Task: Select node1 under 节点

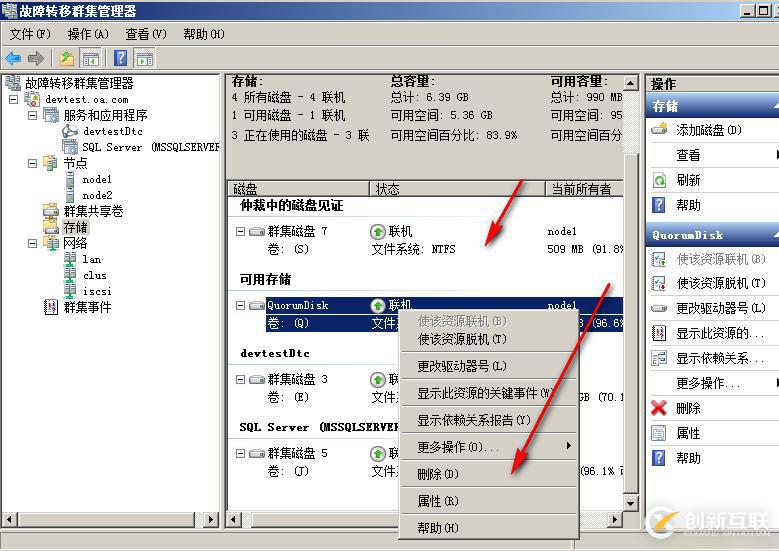Action: [x=97, y=179]
